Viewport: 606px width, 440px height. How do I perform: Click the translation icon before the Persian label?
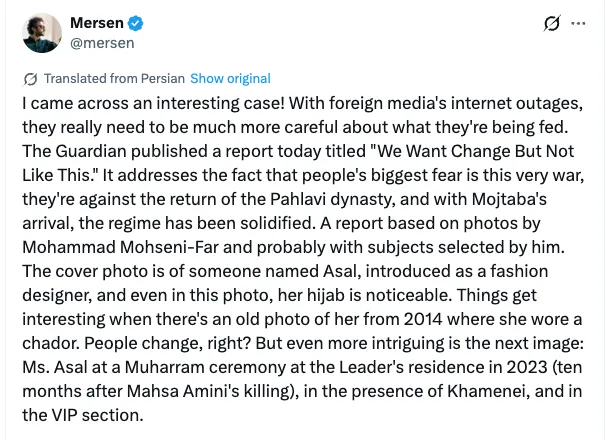point(30,79)
